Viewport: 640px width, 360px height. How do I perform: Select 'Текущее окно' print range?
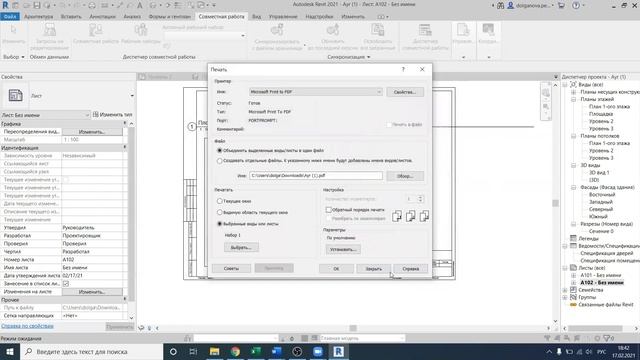tap(220, 201)
